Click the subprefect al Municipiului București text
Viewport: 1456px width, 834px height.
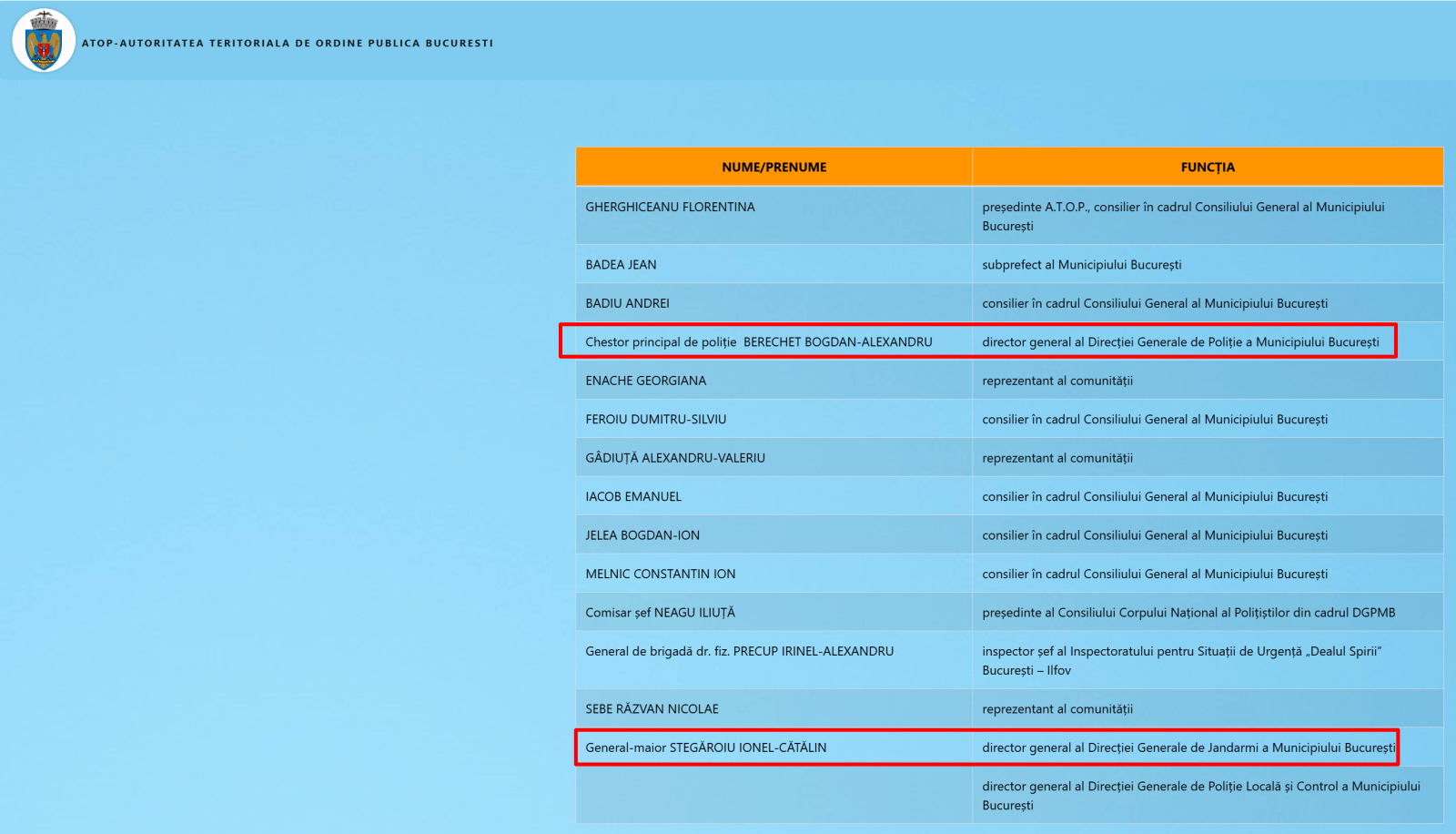pyautogui.click(x=1081, y=265)
